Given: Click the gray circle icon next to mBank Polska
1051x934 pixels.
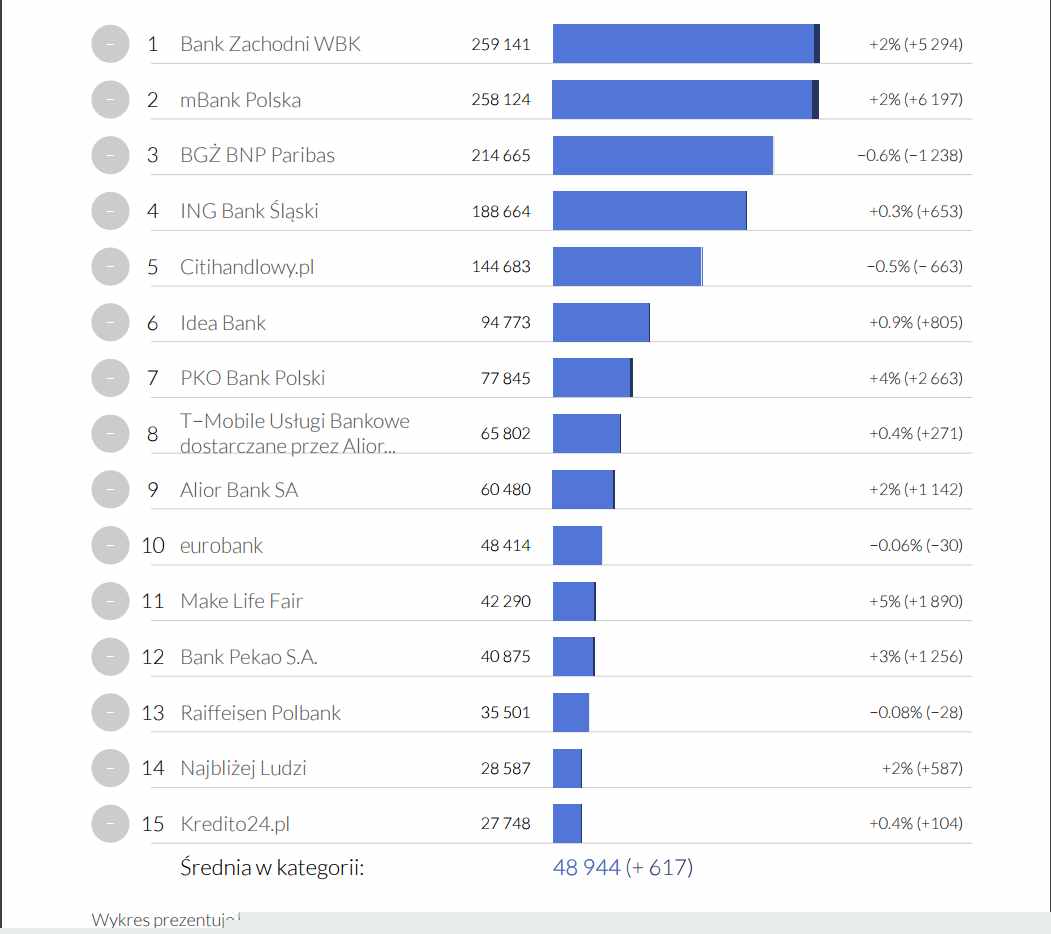Looking at the screenshot, I should [x=110, y=100].
